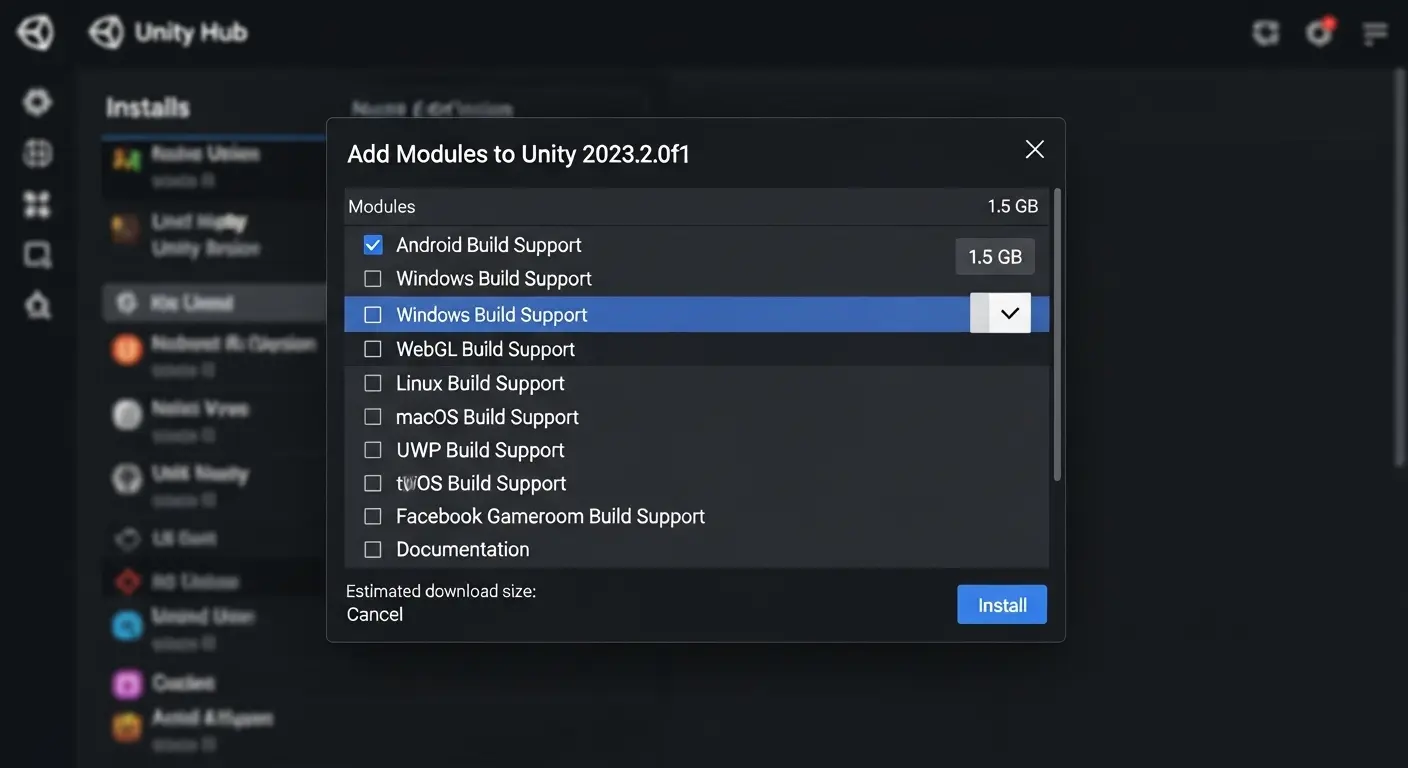Check Linux Build Support
This screenshot has height=768, width=1408.
pyautogui.click(x=373, y=382)
